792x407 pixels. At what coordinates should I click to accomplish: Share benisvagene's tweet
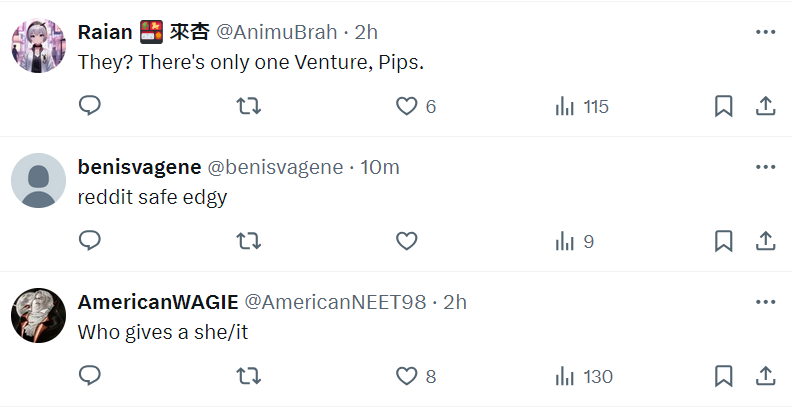click(x=765, y=241)
